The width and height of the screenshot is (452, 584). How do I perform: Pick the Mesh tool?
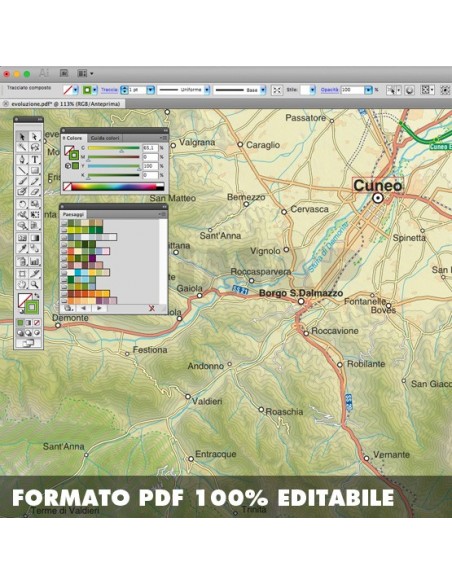point(22,238)
